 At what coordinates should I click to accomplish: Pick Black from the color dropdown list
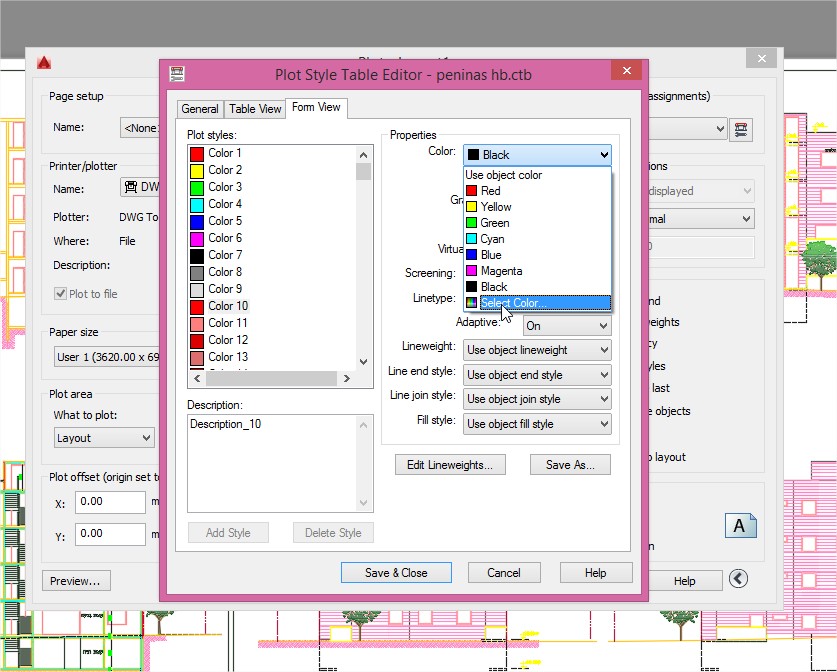(537, 287)
